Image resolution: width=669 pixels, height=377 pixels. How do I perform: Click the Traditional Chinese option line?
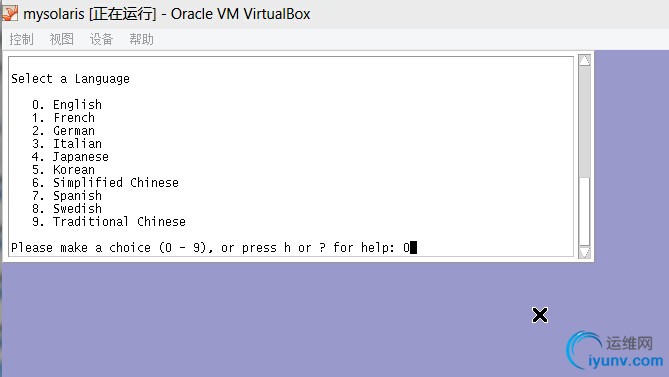tap(109, 222)
